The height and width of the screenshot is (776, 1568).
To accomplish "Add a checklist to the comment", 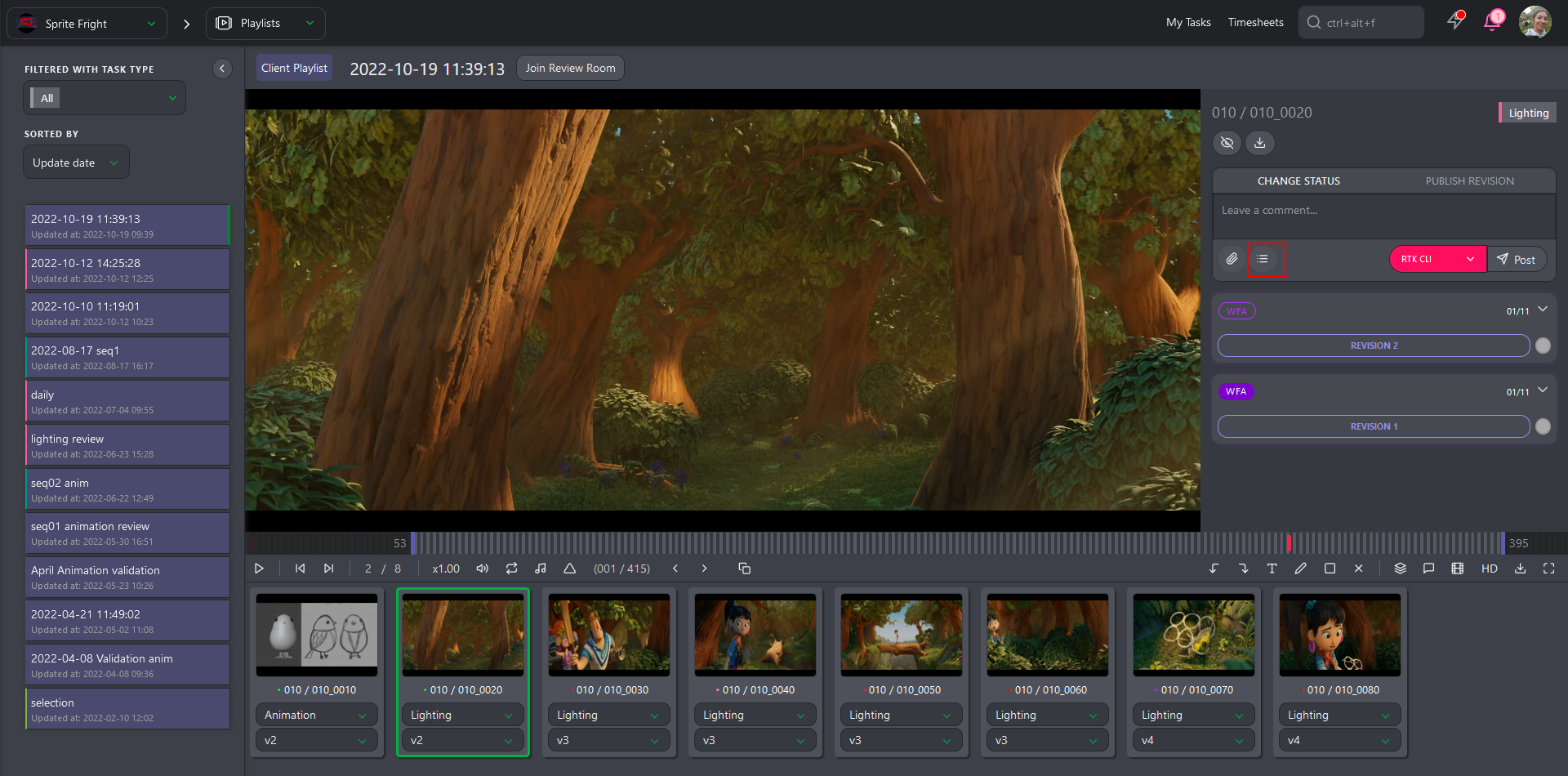I will [1263, 259].
